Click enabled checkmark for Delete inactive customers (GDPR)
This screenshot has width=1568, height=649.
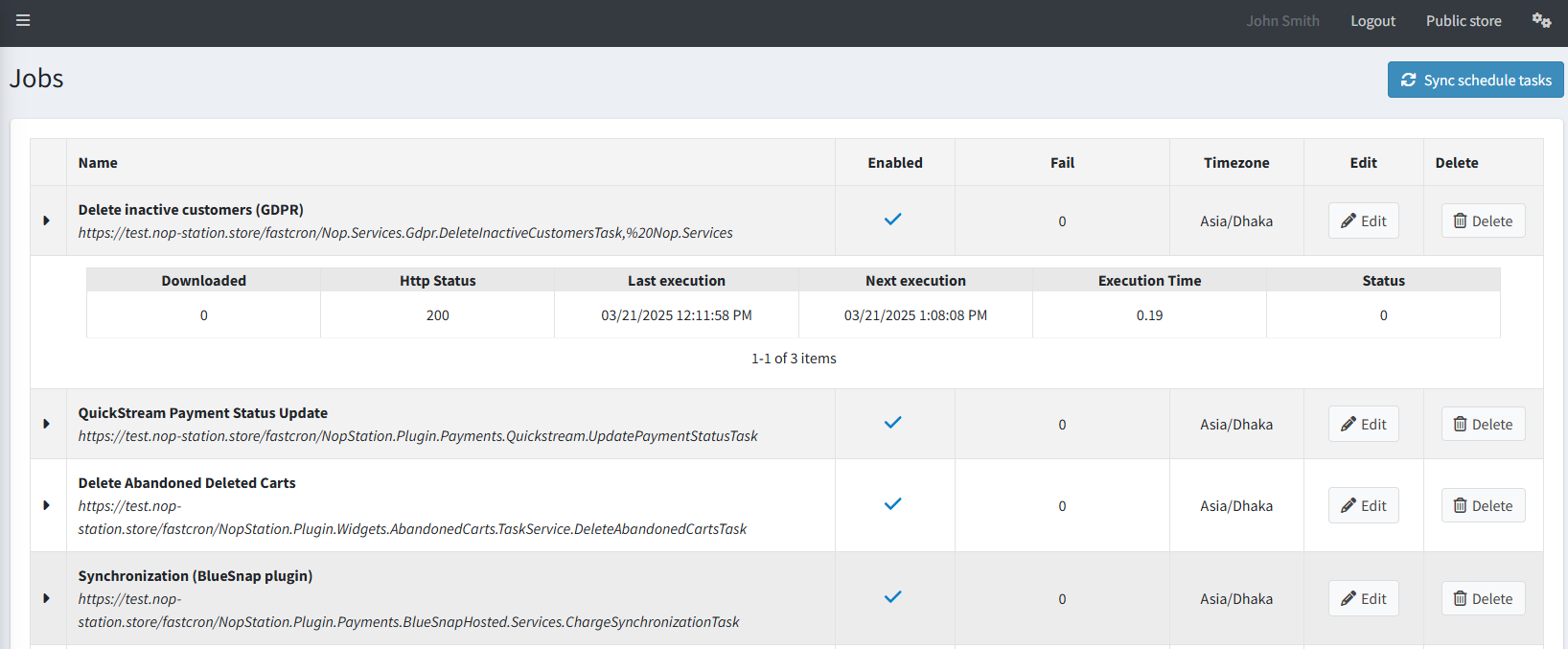(893, 220)
